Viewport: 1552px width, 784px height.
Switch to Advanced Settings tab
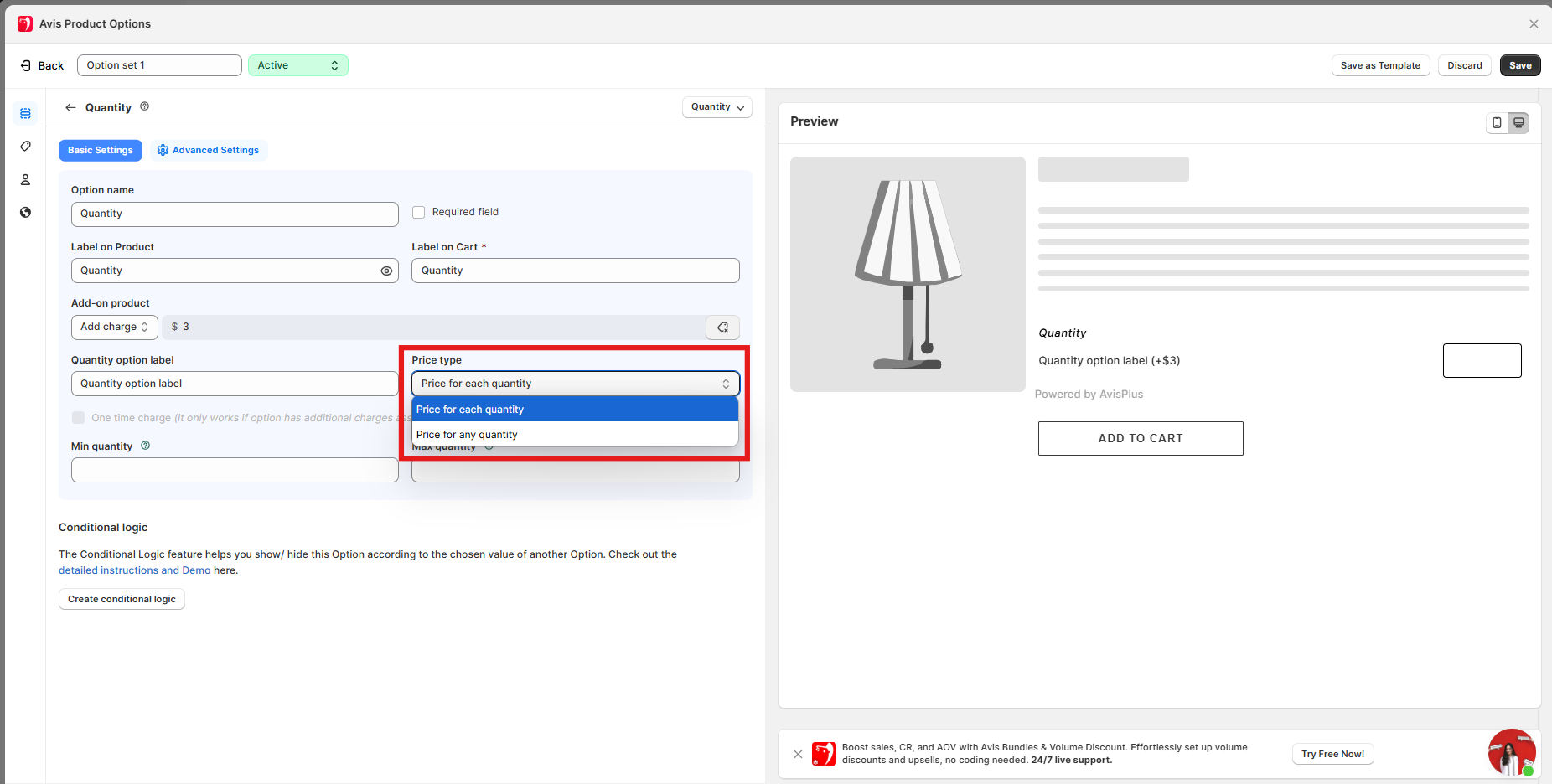(x=208, y=150)
